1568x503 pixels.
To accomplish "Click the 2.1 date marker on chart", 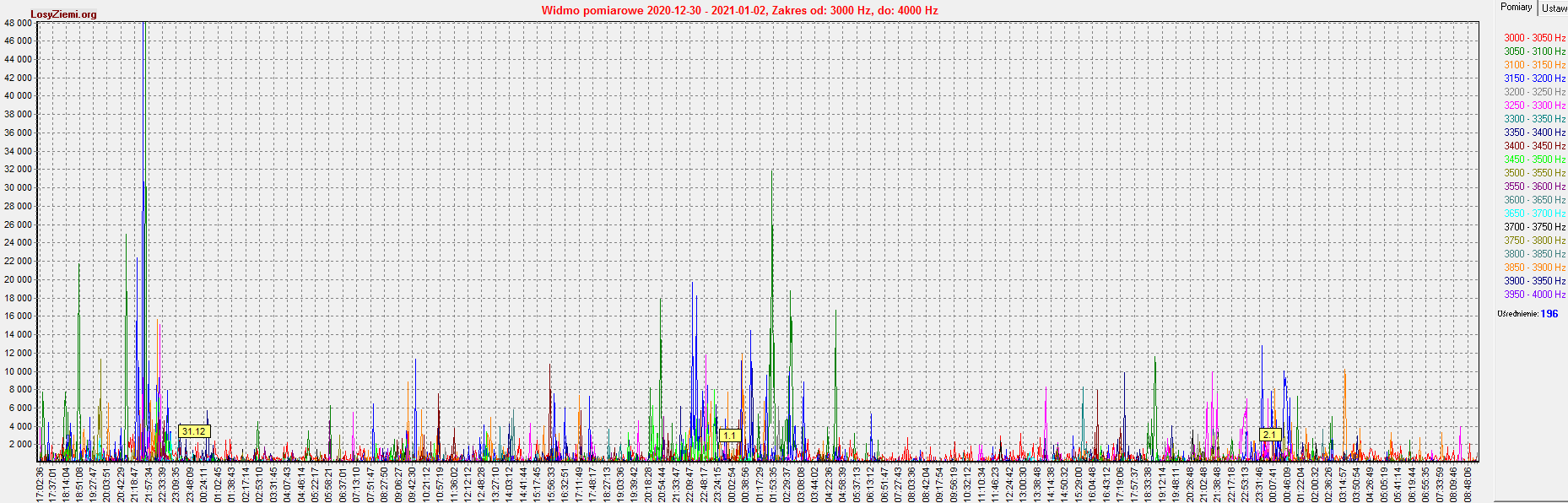I will (1269, 435).
